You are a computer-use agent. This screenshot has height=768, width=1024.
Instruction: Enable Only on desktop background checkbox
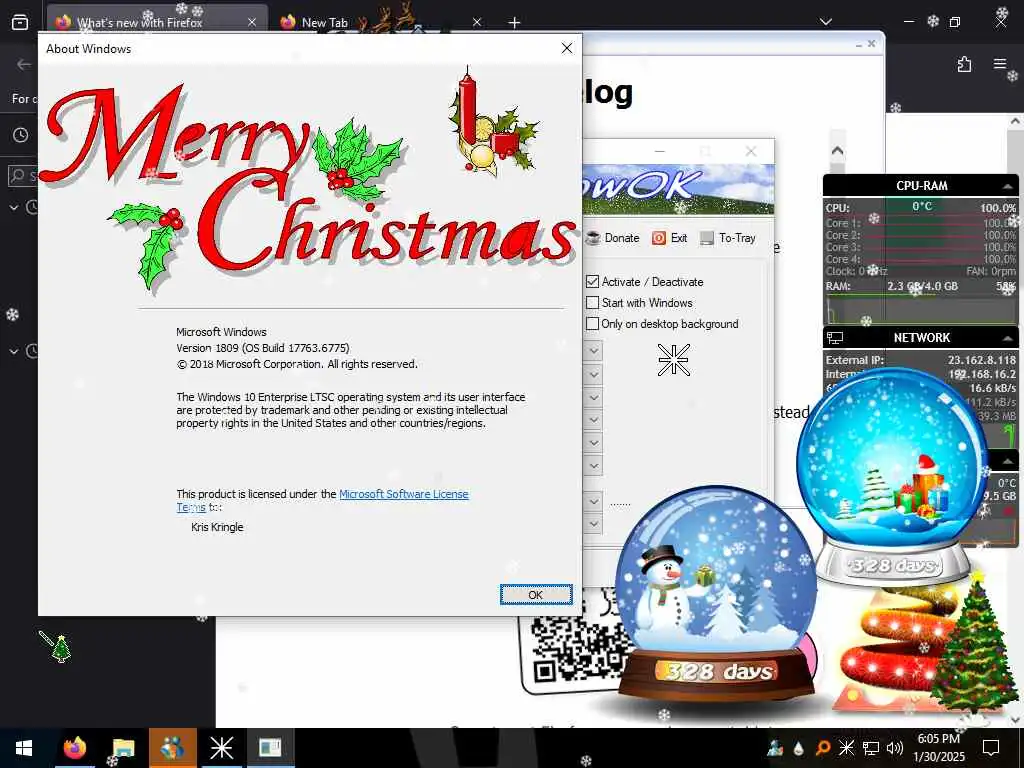point(592,323)
